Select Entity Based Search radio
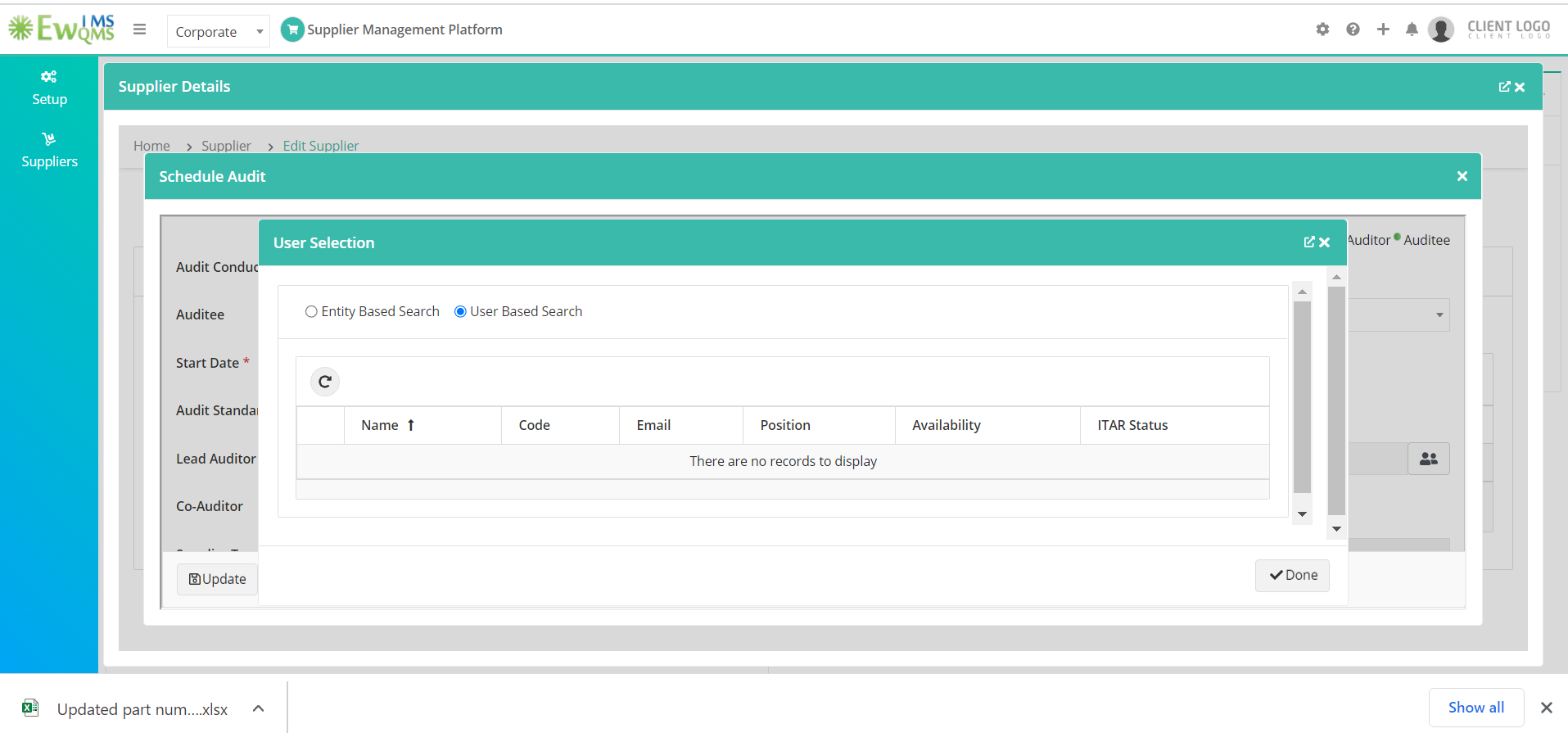Image resolution: width=1568 pixels, height=733 pixels. [311, 311]
